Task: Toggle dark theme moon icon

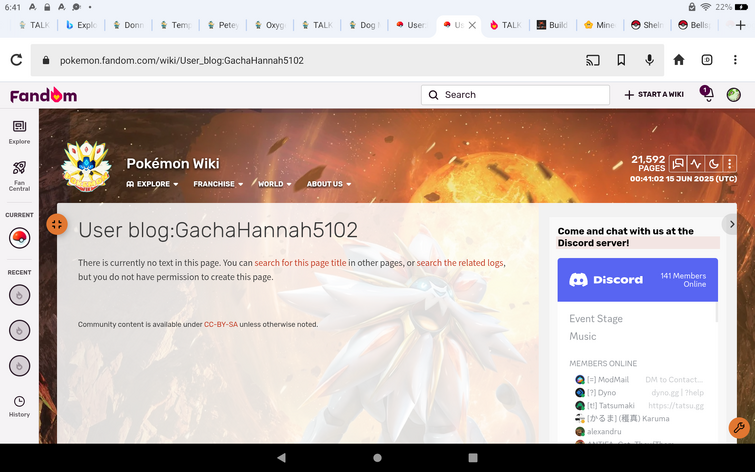Action: (713, 164)
